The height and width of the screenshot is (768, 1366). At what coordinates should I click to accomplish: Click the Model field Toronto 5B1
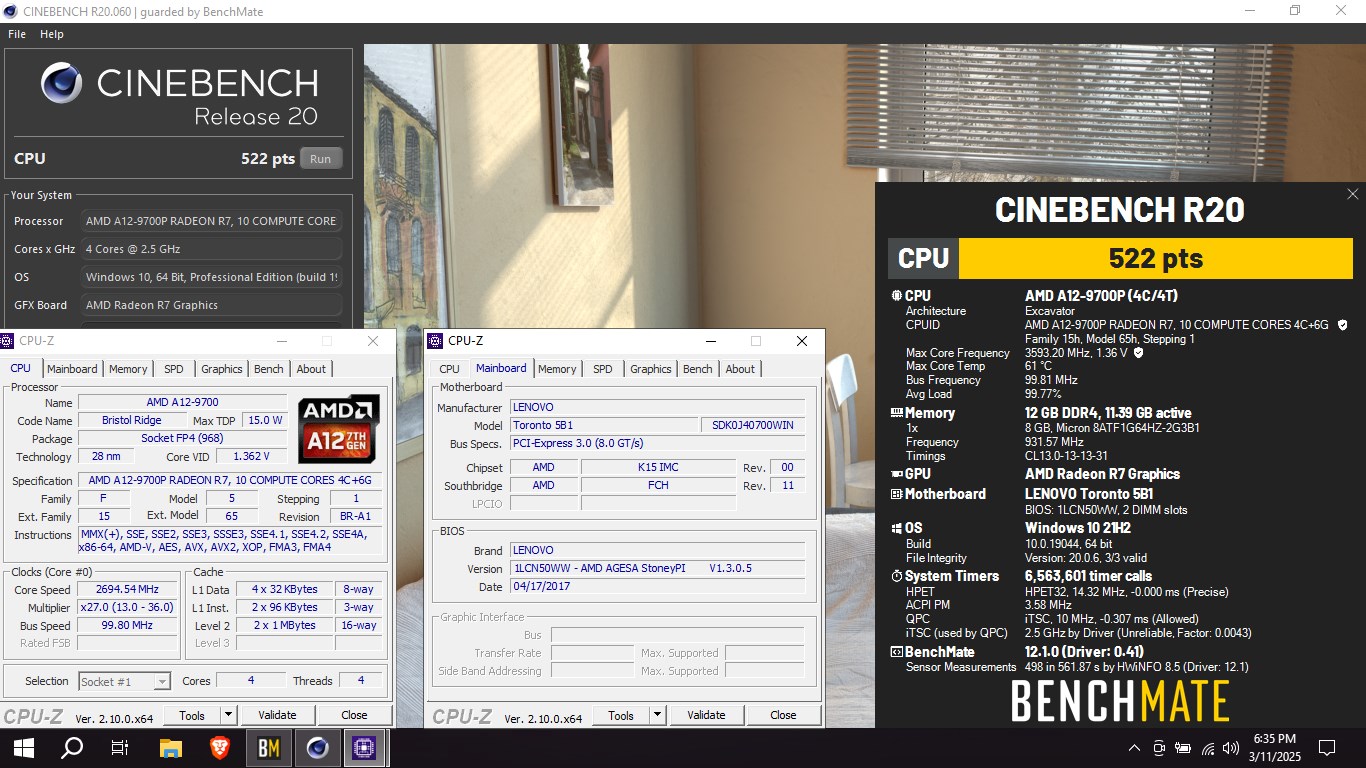(x=604, y=425)
